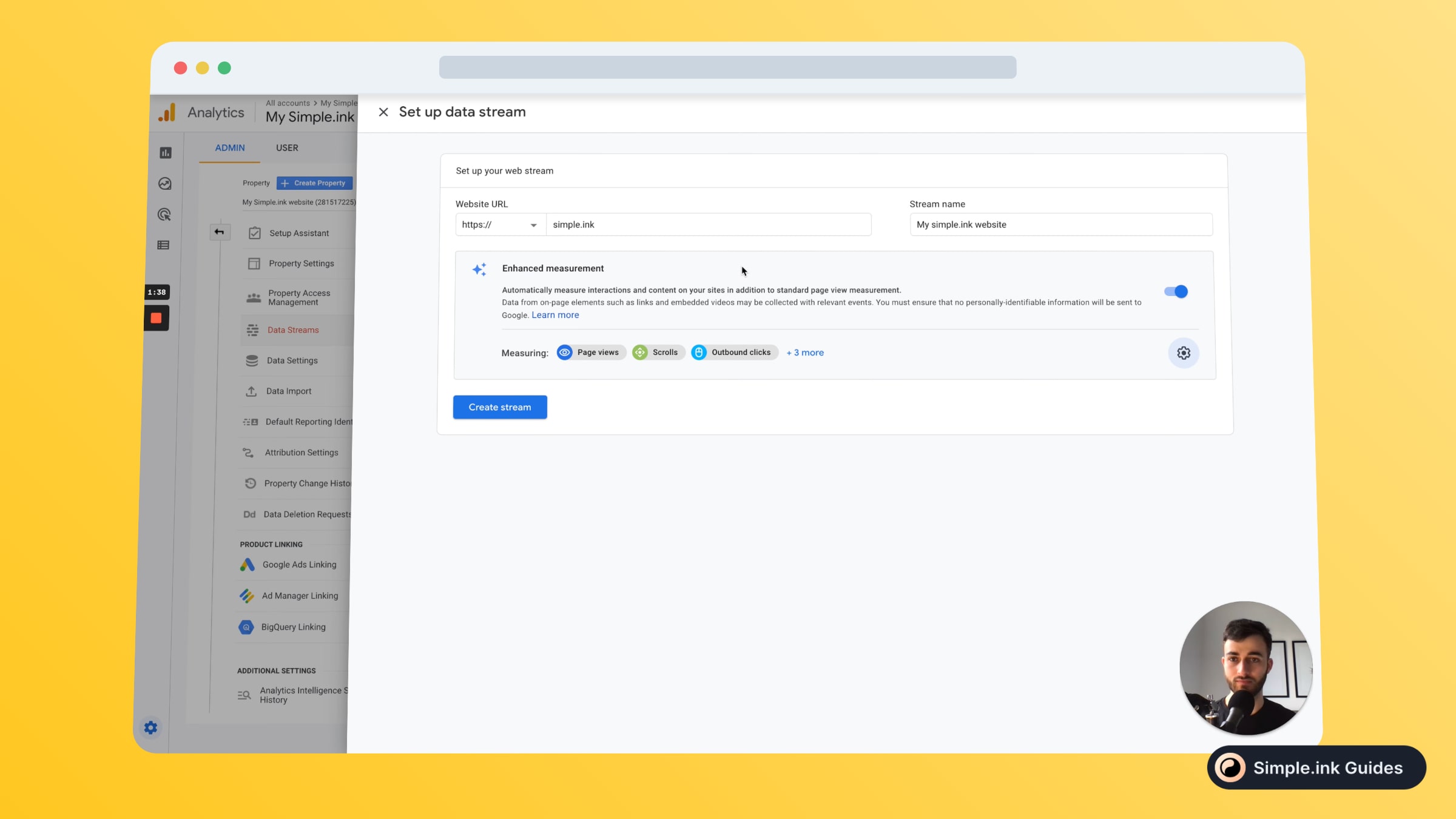Click the Data Deletion Requests Dd icon
1456x819 pixels.
pos(249,514)
